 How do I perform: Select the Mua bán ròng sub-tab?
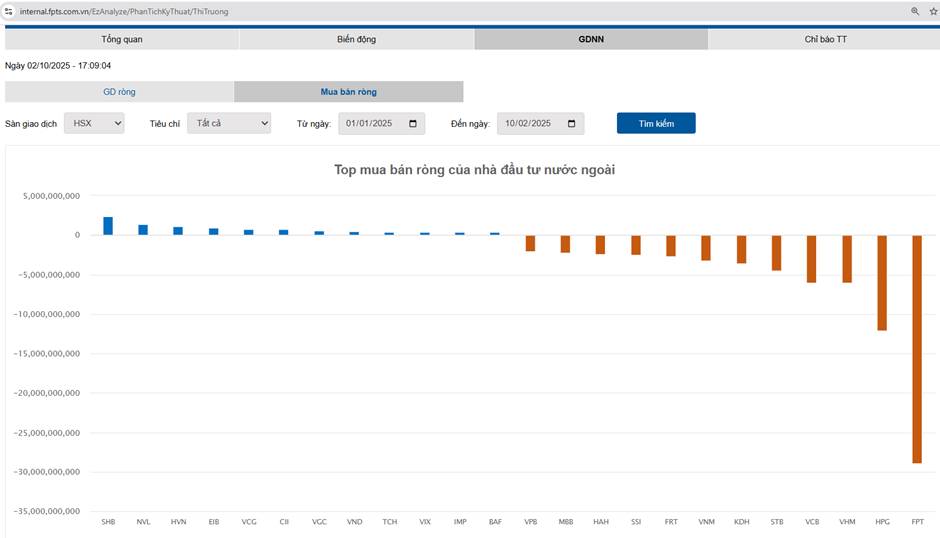click(x=348, y=92)
